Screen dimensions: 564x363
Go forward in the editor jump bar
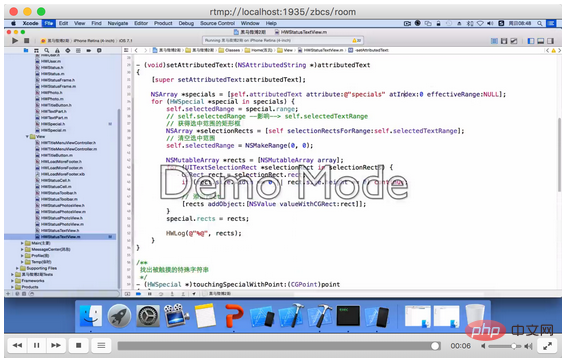coord(145,50)
